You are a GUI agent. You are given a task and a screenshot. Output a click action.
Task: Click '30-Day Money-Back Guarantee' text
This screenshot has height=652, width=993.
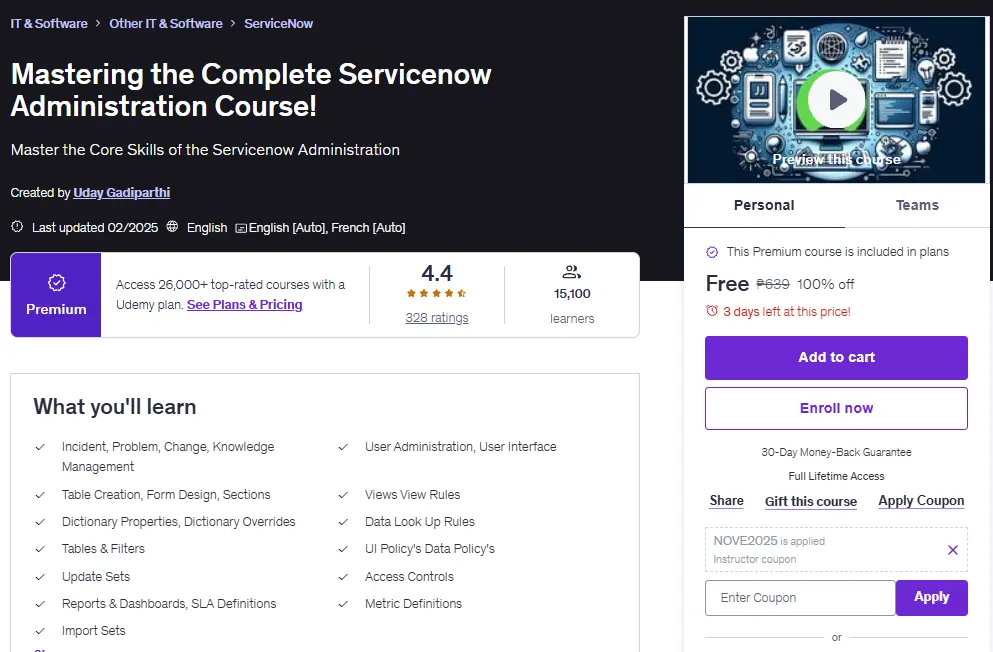coord(836,452)
